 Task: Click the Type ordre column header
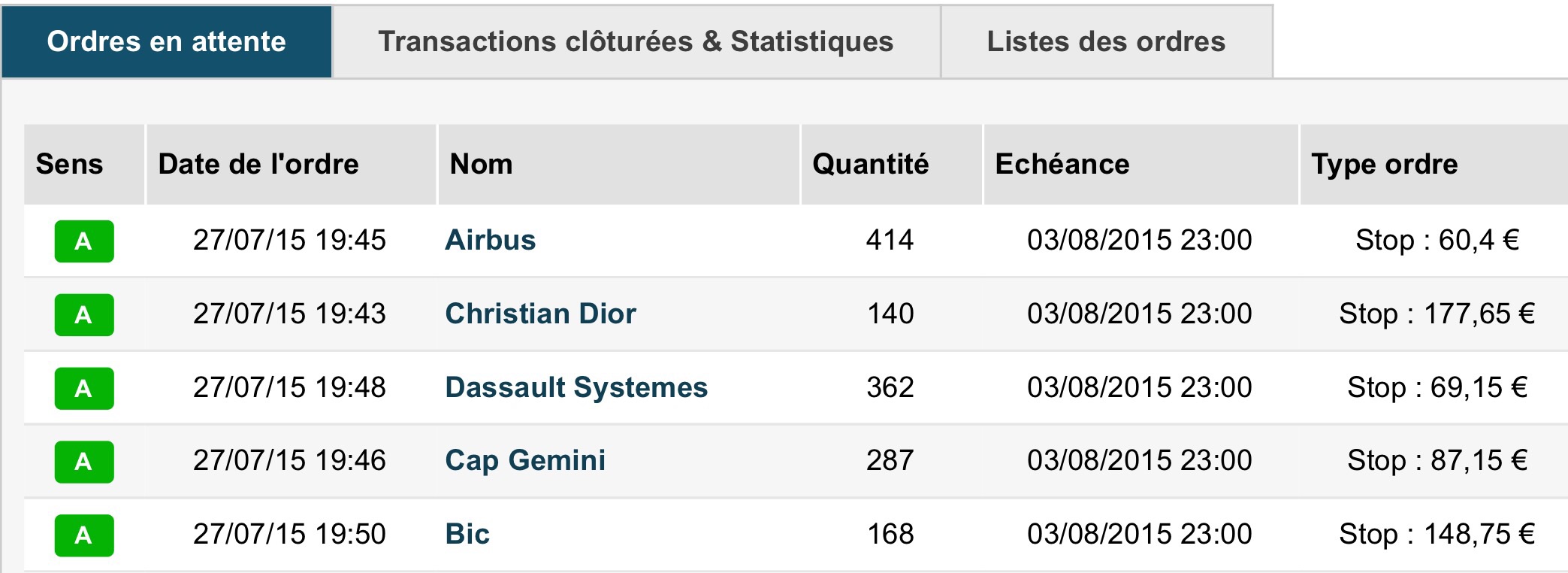[x=1384, y=164]
